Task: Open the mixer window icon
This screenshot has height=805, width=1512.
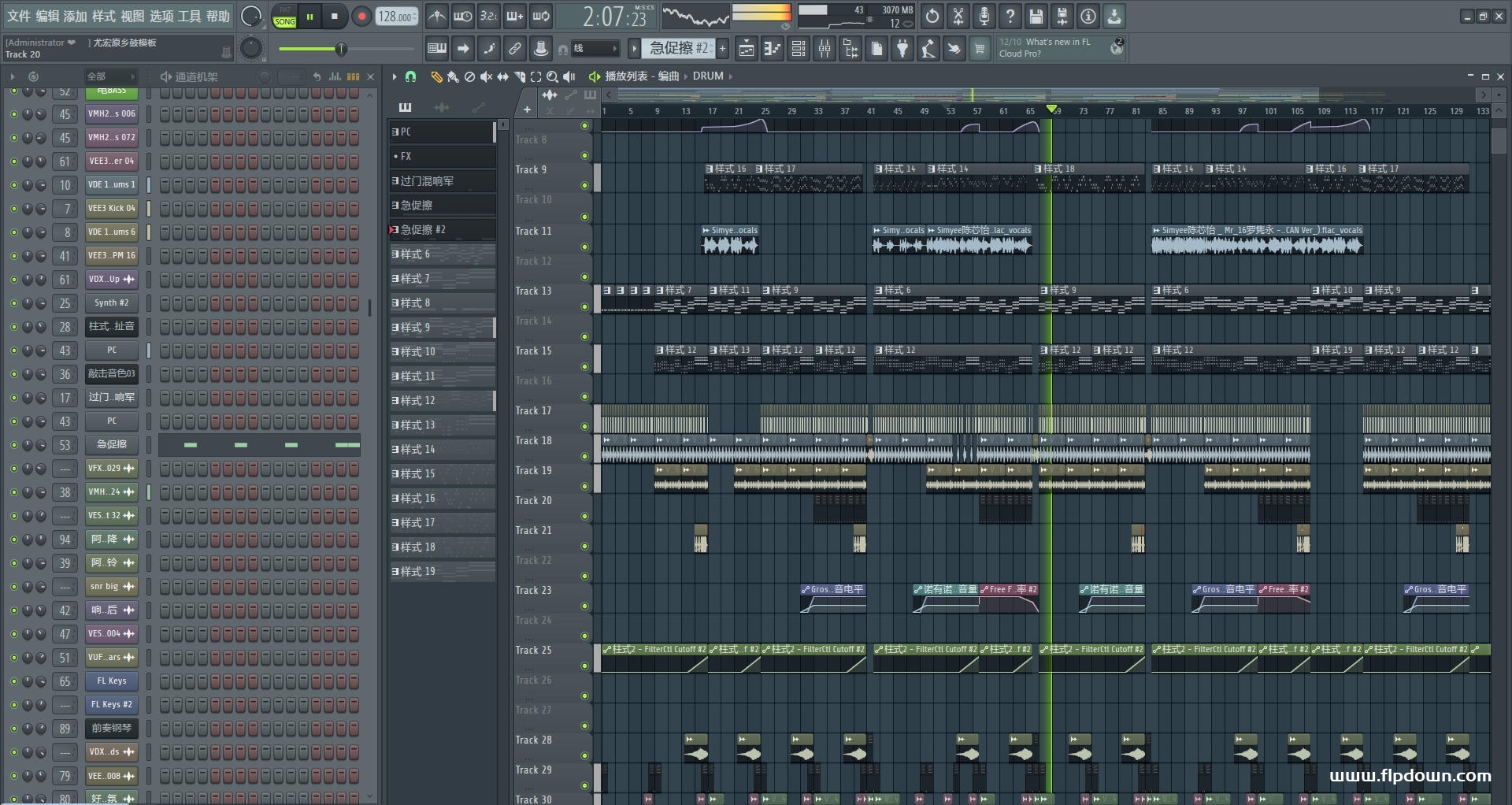Action: [x=825, y=49]
